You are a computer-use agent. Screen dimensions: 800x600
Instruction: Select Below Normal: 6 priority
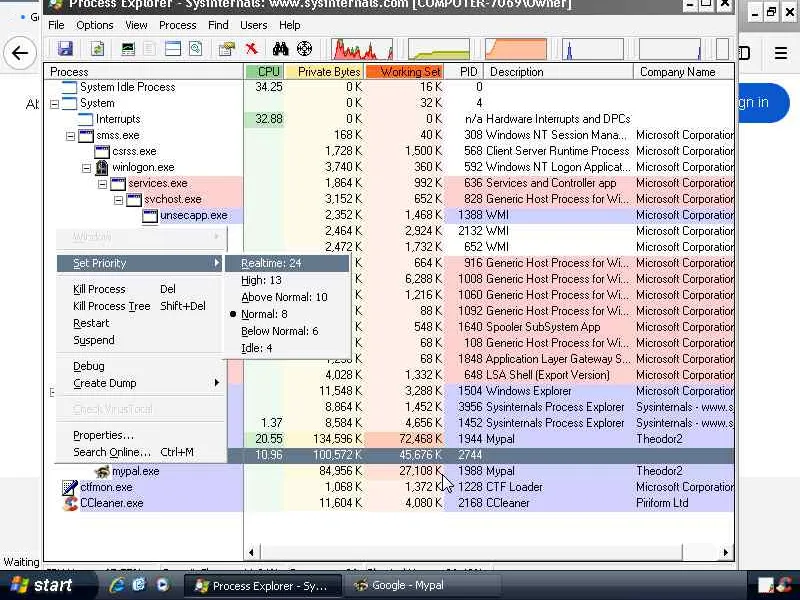pyautogui.click(x=287, y=331)
